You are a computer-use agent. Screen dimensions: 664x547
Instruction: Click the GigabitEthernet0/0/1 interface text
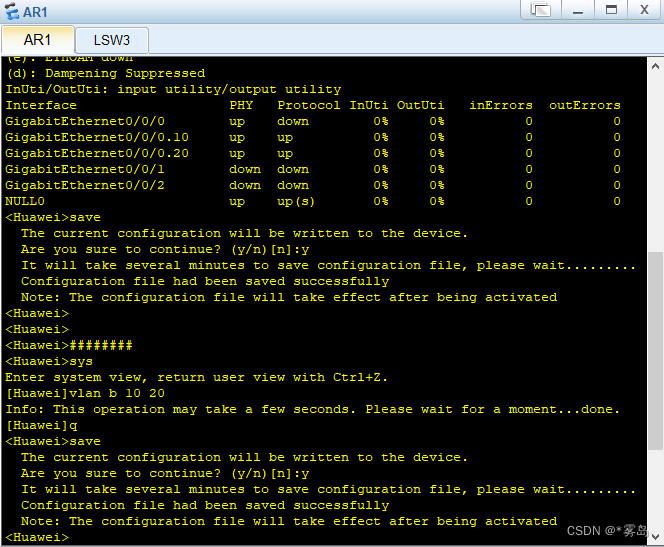(85, 169)
